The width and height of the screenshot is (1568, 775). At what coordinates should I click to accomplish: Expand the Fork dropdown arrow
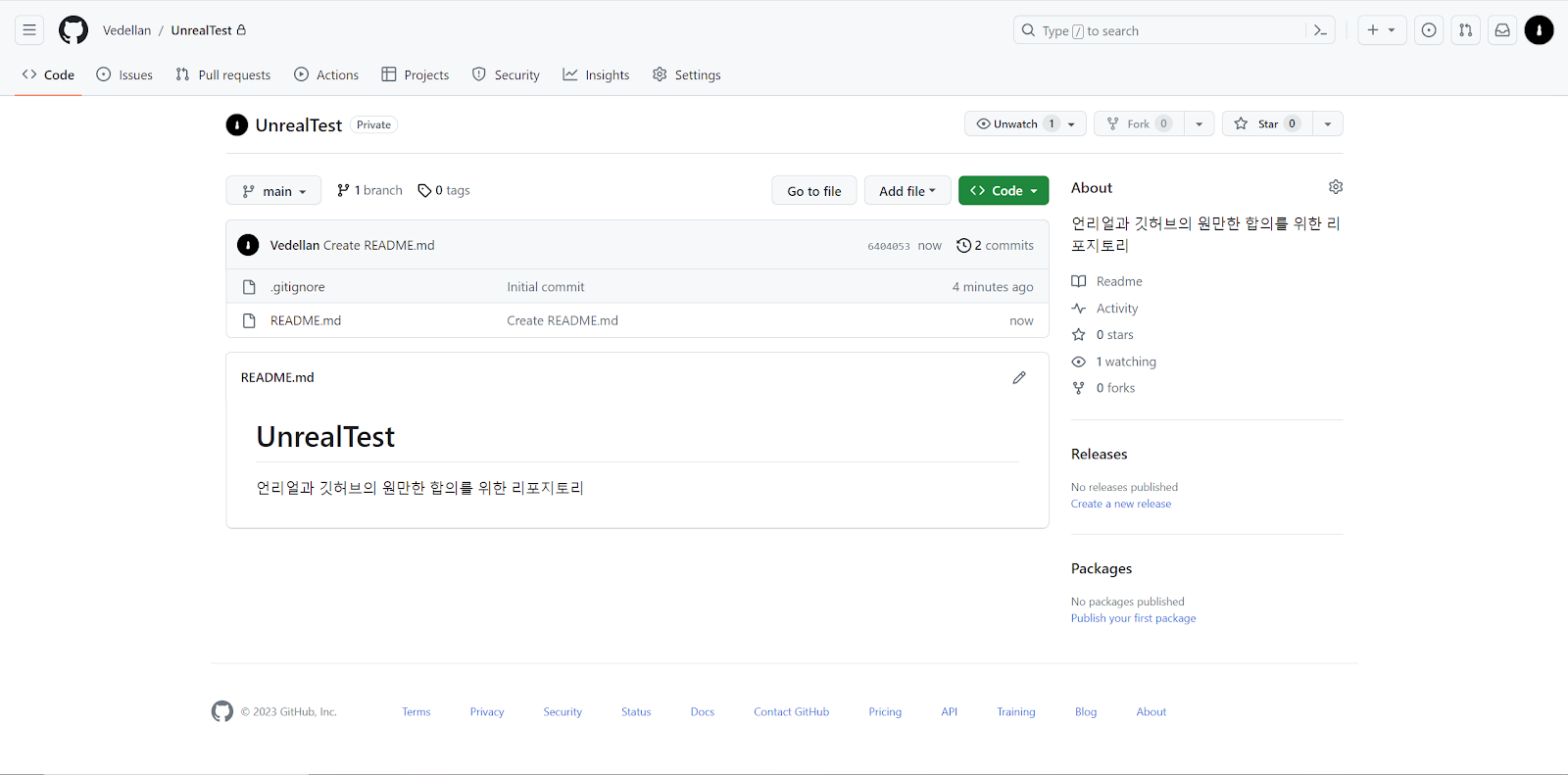[1200, 123]
